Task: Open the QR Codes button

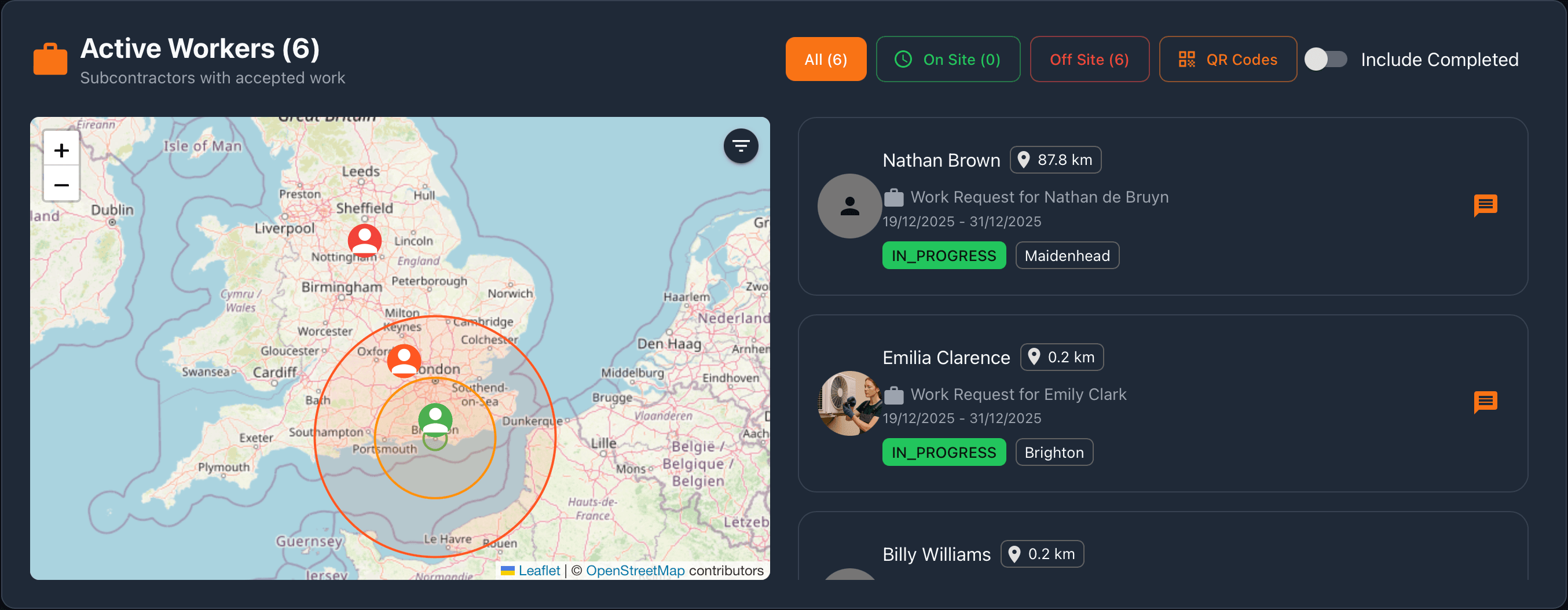Action: click(x=1227, y=60)
